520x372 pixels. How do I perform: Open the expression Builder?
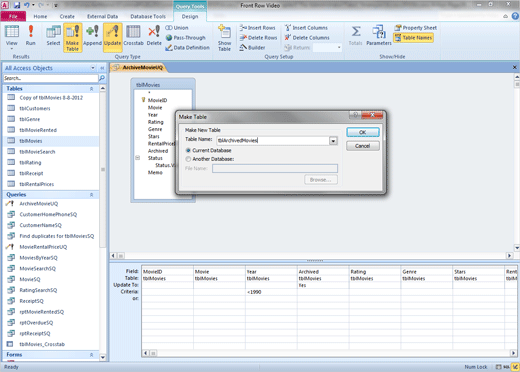point(252,48)
